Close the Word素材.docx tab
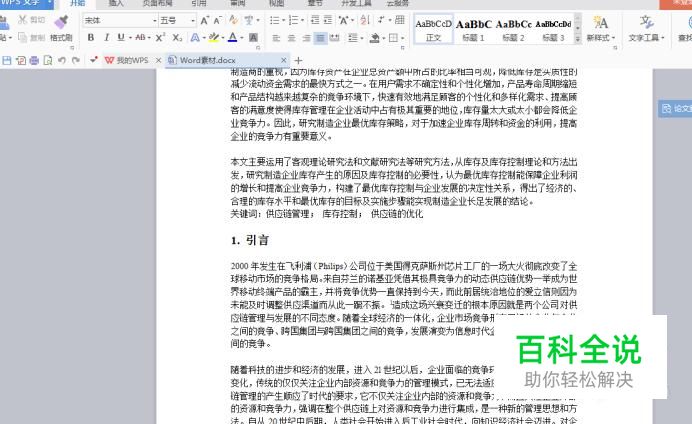 pos(284,60)
